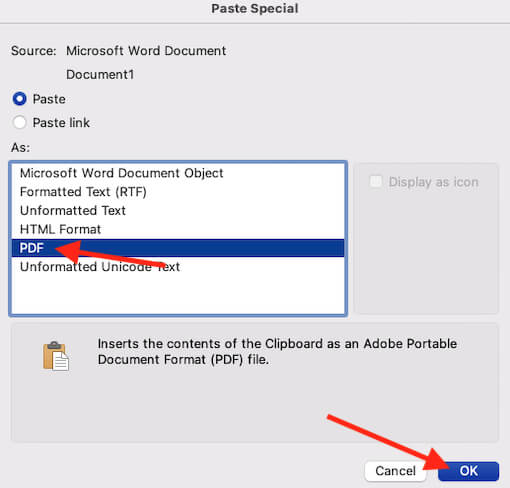Viewport: 510px width, 488px height.
Task: Click the Microsoft Word Document source text
Action: [146, 51]
